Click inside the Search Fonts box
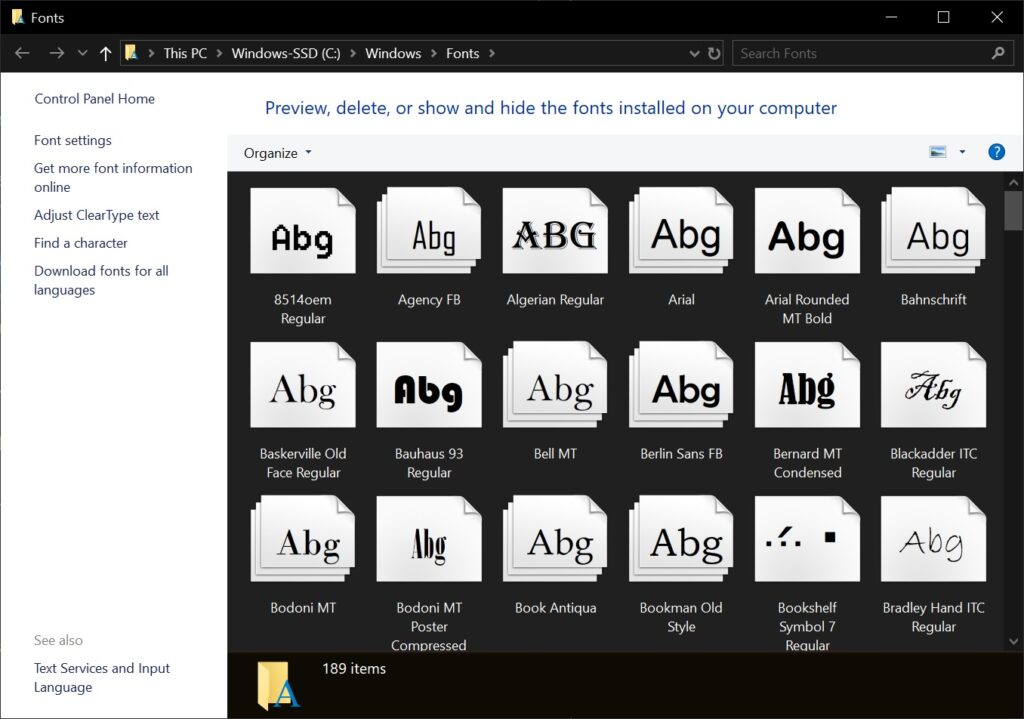1024x719 pixels. (x=860, y=53)
